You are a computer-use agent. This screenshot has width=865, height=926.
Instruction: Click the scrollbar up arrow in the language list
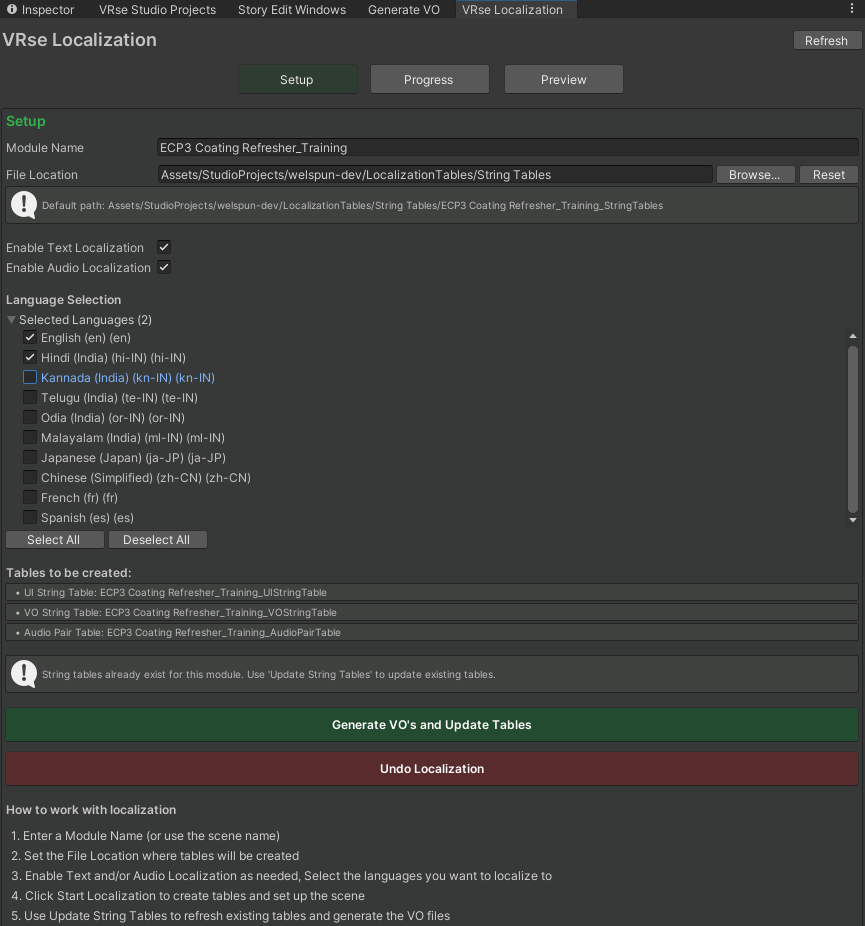(x=852, y=335)
